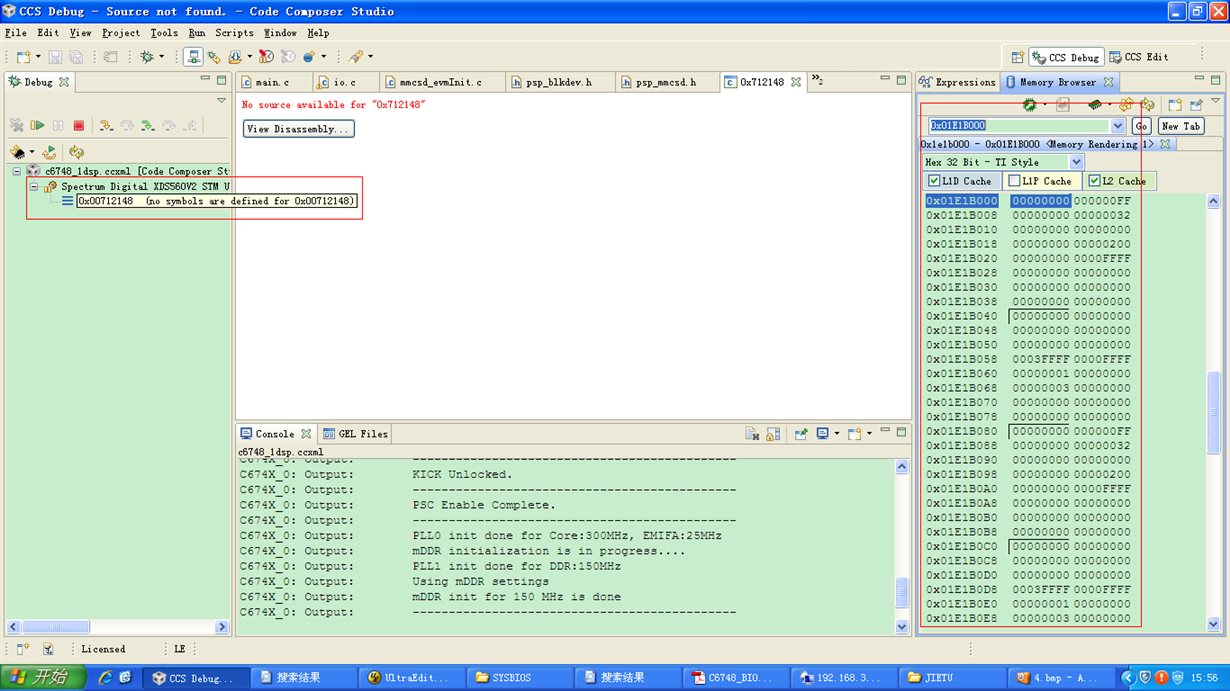Viewport: 1230px width, 691px height.
Task: Click the Connect Target toolbar icon
Action: point(193,57)
